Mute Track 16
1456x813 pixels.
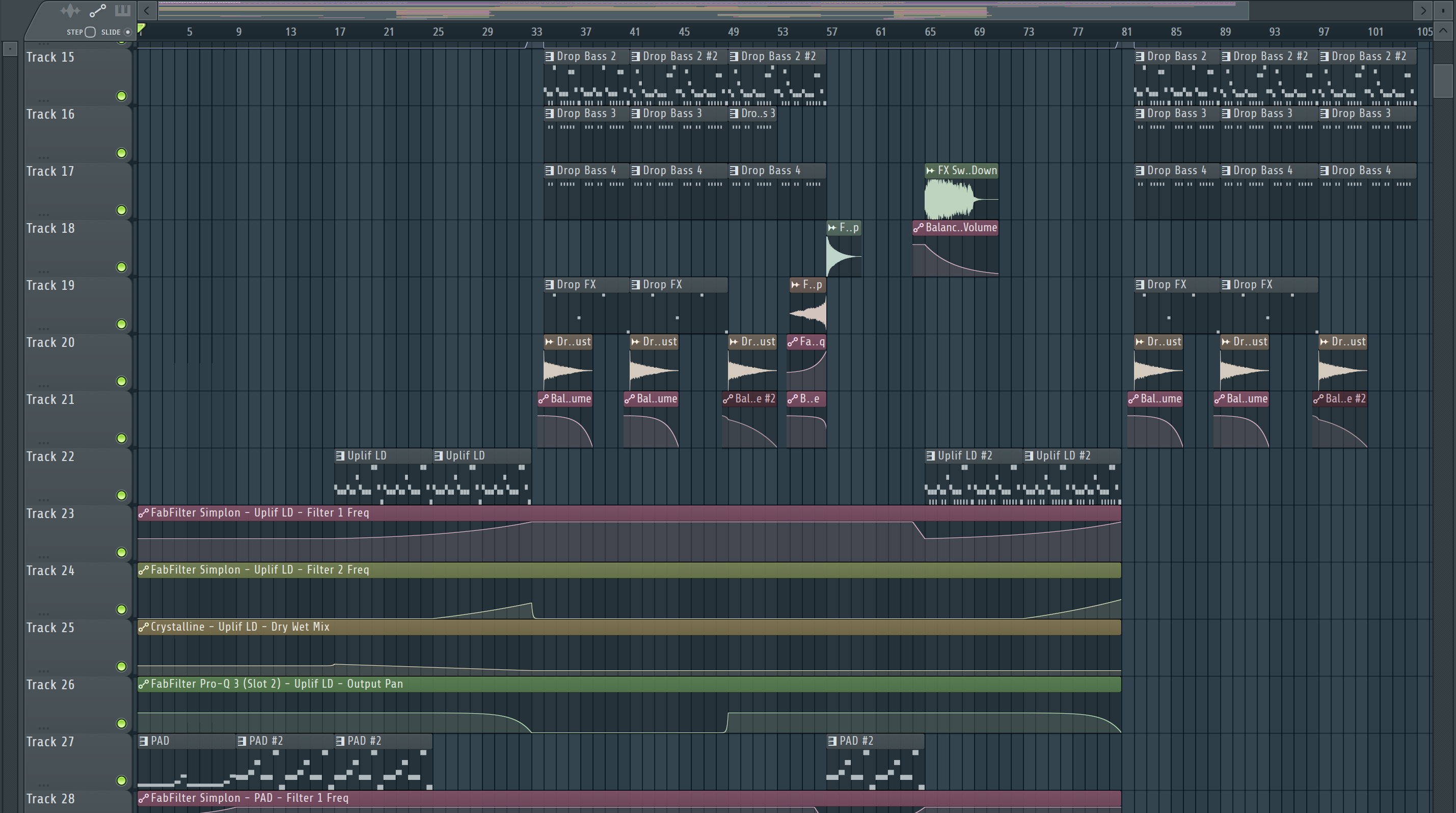pos(121,153)
